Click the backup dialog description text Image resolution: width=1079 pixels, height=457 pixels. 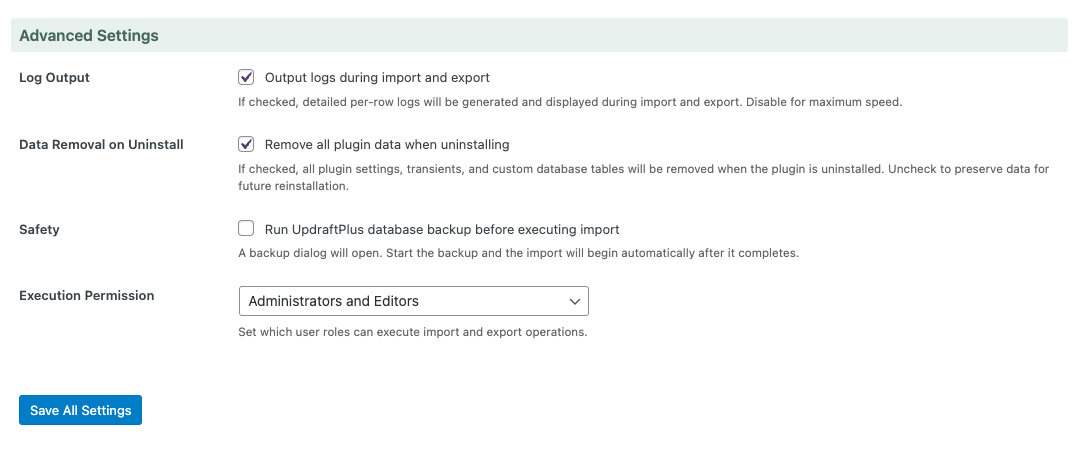coord(518,253)
